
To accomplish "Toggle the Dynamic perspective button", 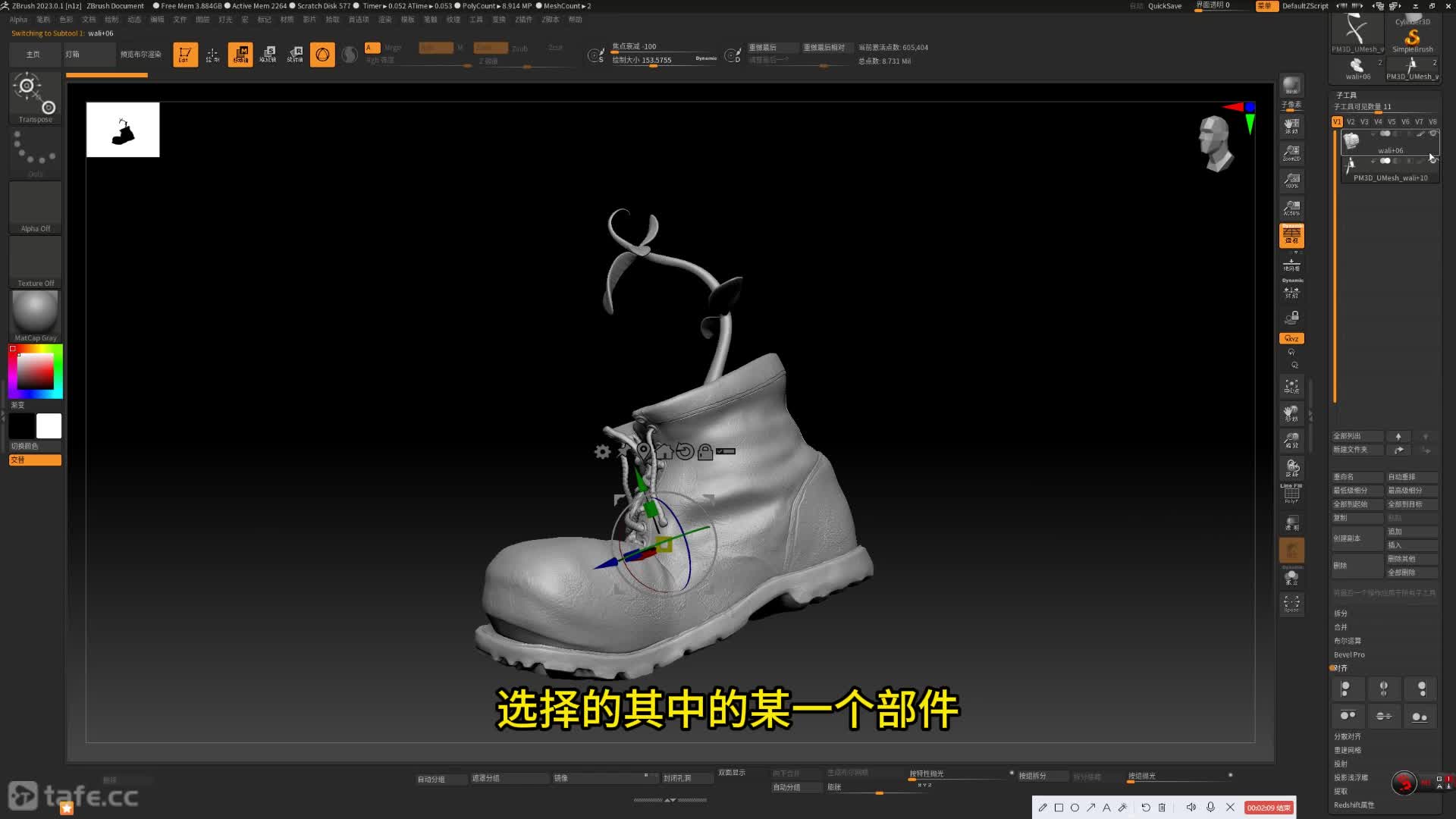I will [1291, 235].
